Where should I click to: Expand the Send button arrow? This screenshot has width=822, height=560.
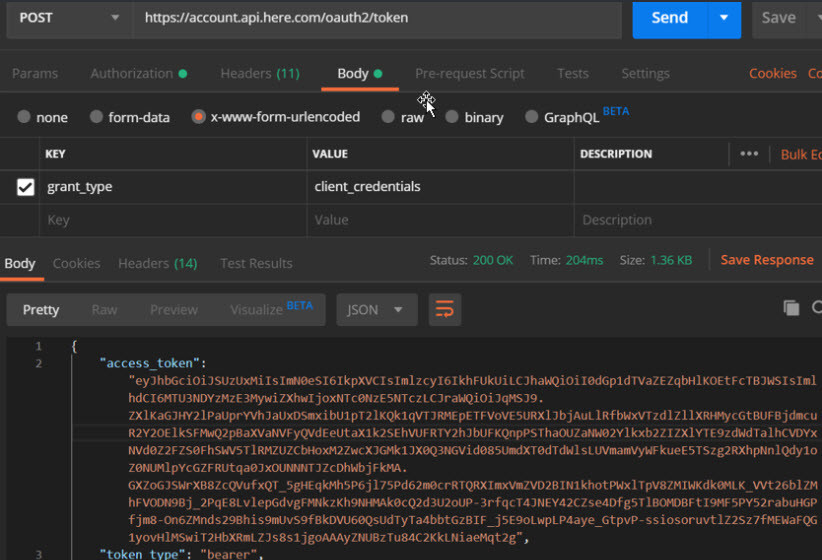click(724, 18)
